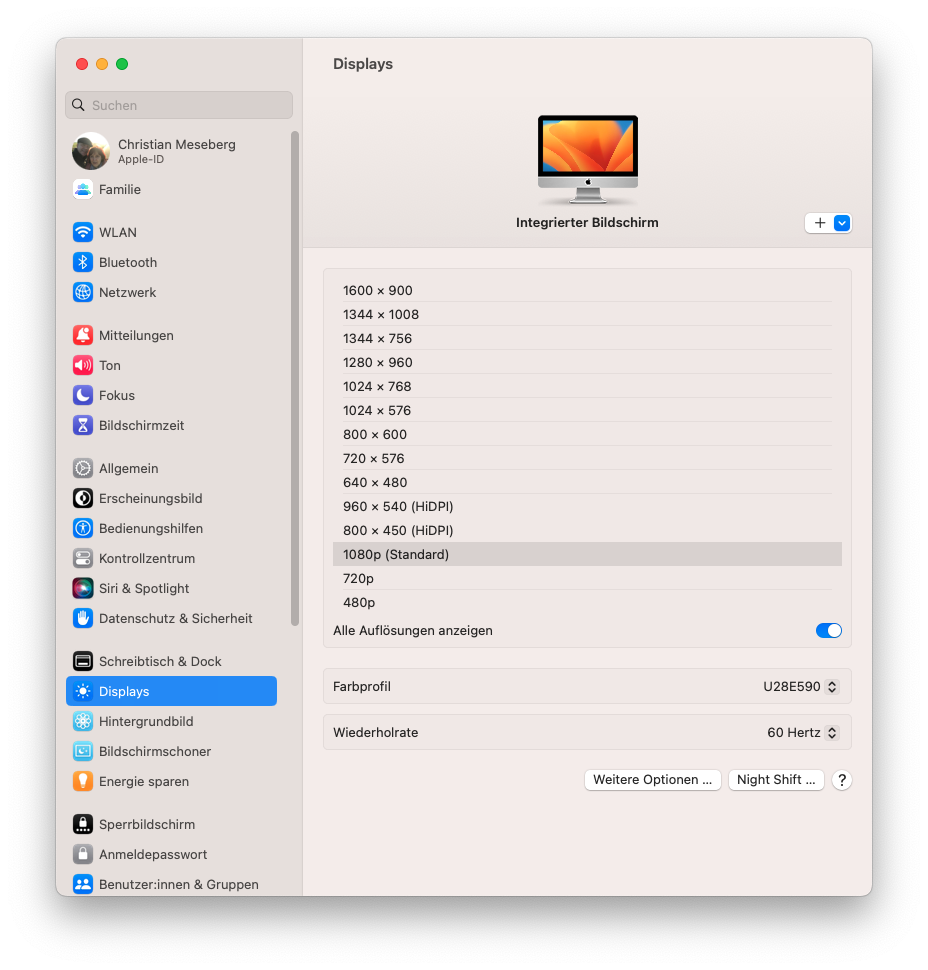928x970 pixels.
Task: Click the Bildschirmschoner icon
Action: pos(83,751)
